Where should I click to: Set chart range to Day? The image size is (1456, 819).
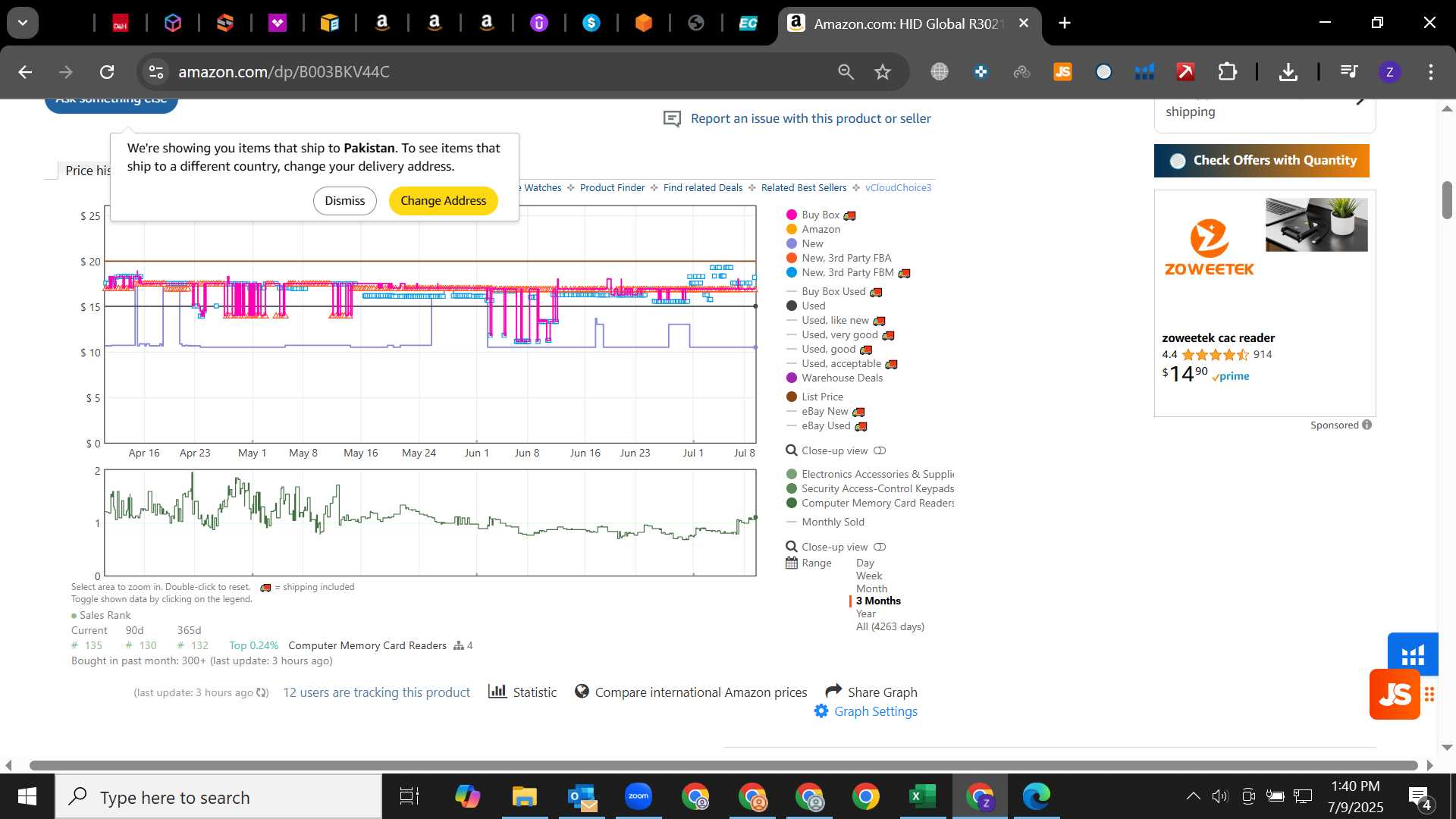pyautogui.click(x=865, y=563)
